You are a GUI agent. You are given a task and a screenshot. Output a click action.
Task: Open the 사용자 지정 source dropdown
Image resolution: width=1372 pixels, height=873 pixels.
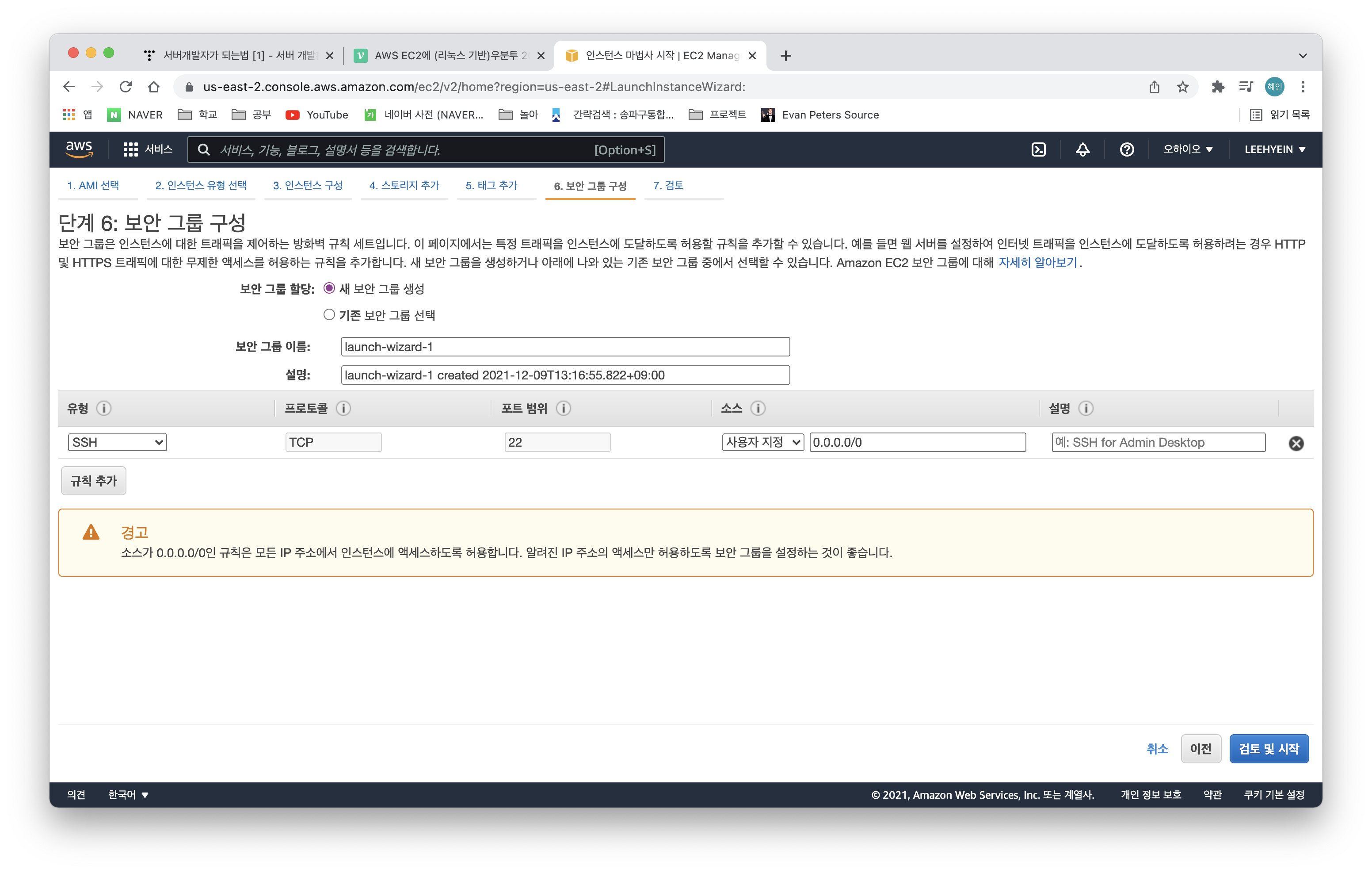[x=762, y=442]
